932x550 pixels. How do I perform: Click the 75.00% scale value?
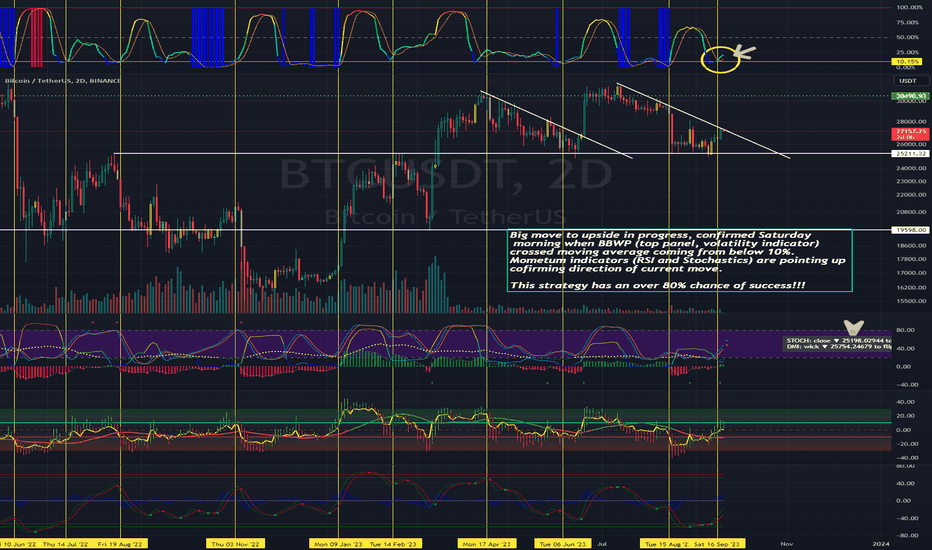click(x=909, y=23)
